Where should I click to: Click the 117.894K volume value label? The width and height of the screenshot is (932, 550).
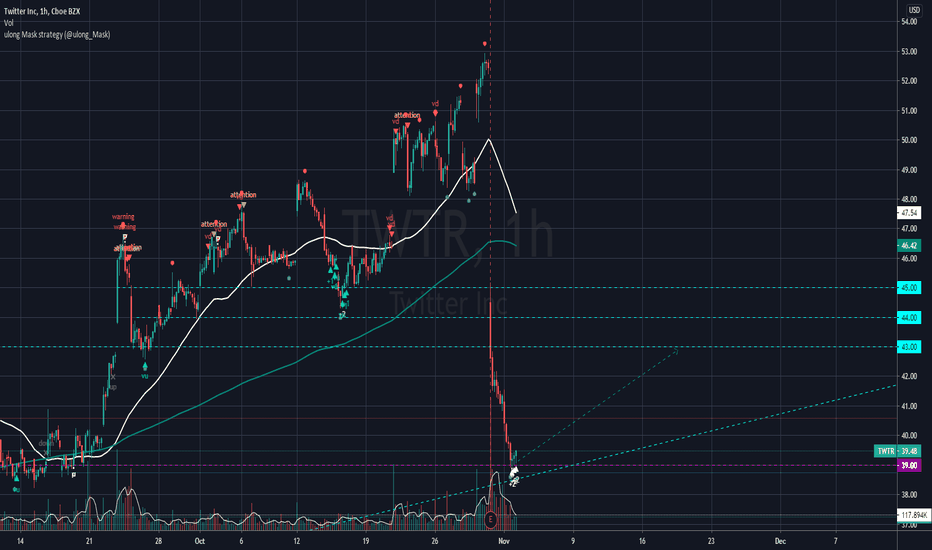(x=913, y=515)
